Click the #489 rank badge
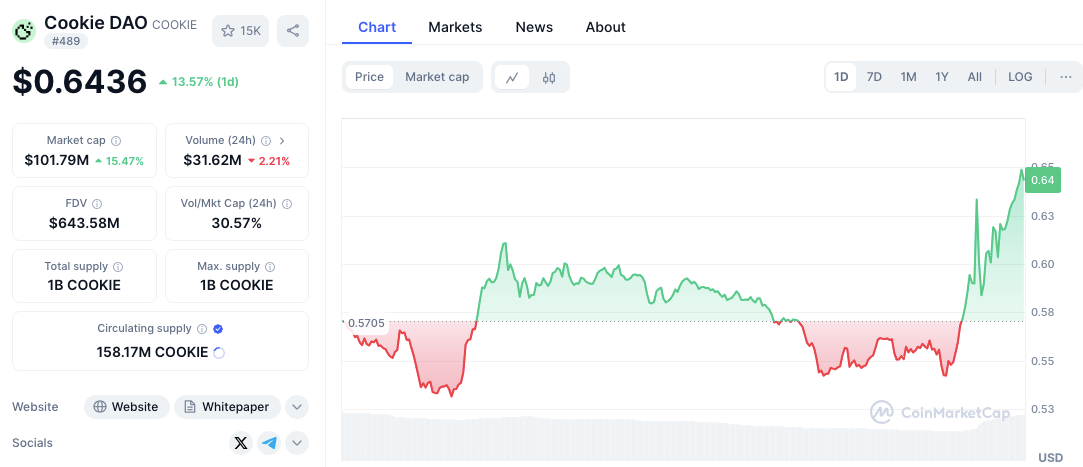This screenshot has width=1083, height=467. 66,41
